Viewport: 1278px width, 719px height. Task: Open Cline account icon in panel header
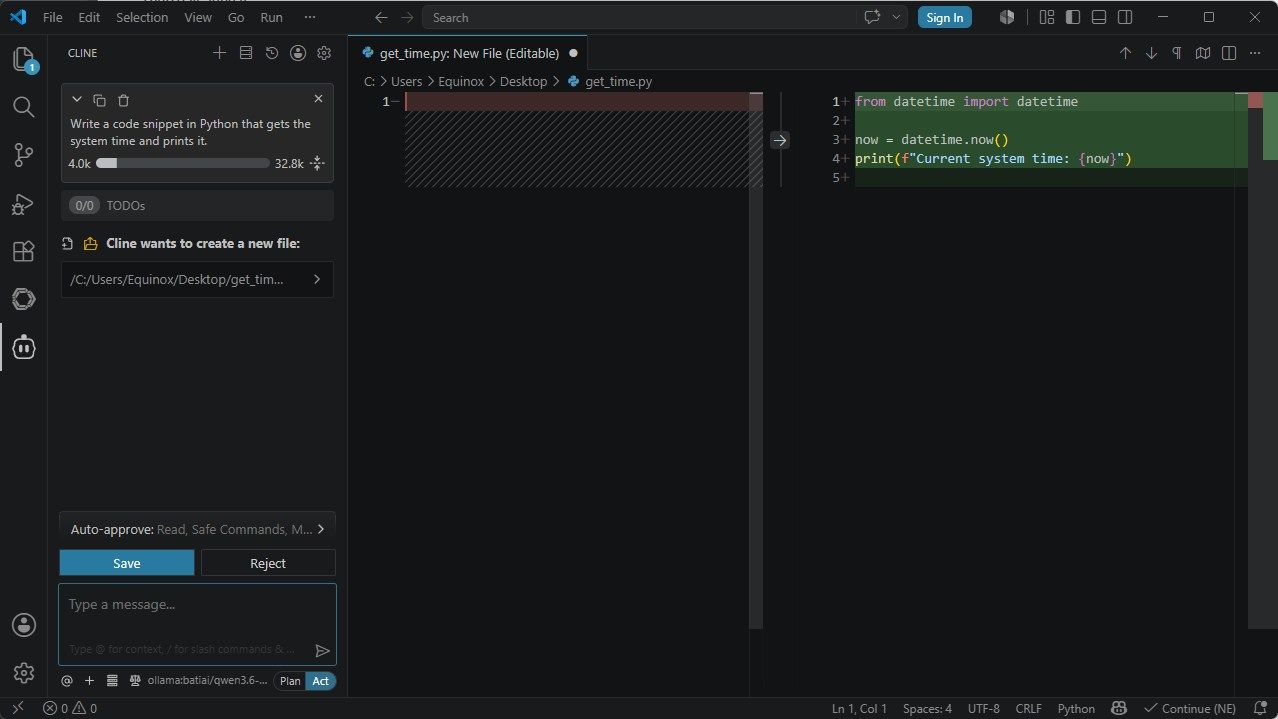[298, 53]
